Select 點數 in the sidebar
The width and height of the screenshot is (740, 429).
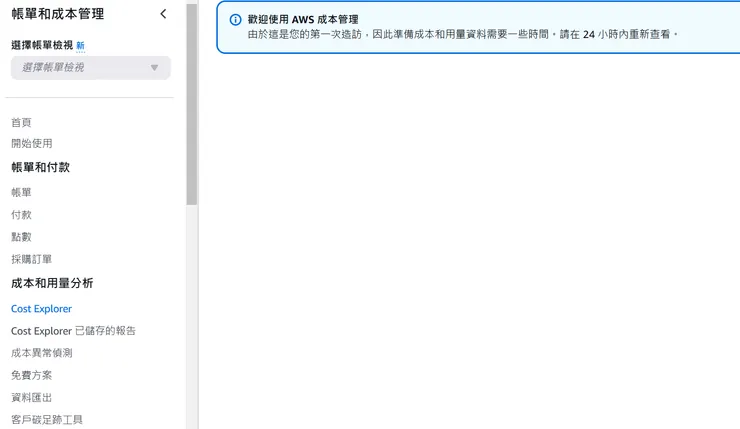(21, 237)
